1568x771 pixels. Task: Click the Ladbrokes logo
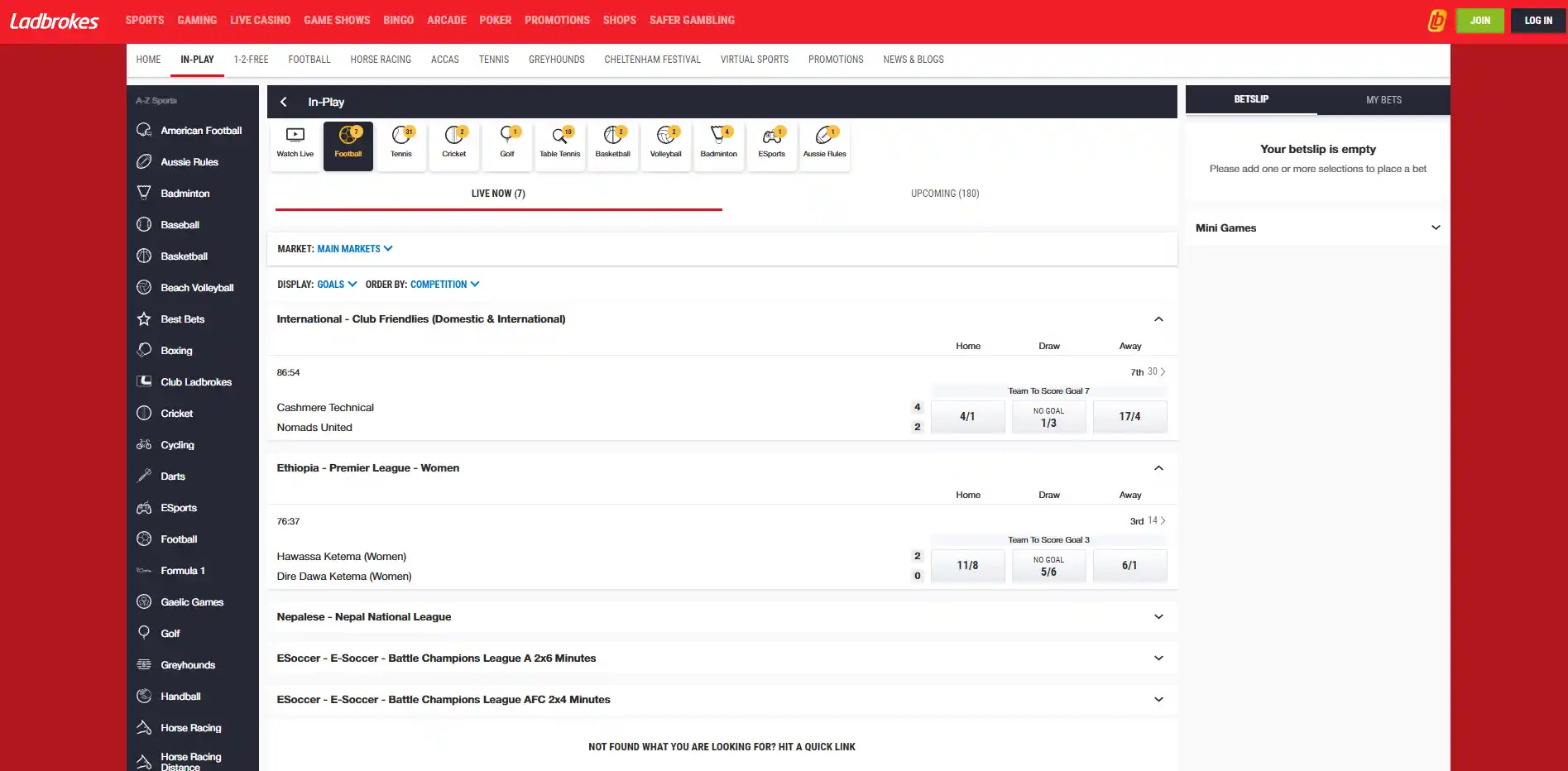(x=55, y=21)
